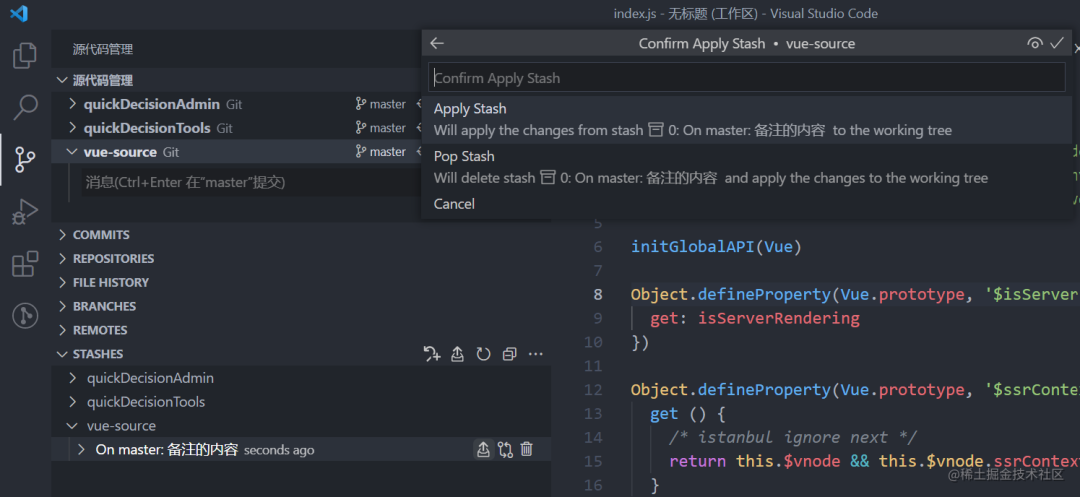Expand quickDecisionTools Git repository in source control
The height and width of the screenshot is (497, 1080).
click(x=72, y=128)
